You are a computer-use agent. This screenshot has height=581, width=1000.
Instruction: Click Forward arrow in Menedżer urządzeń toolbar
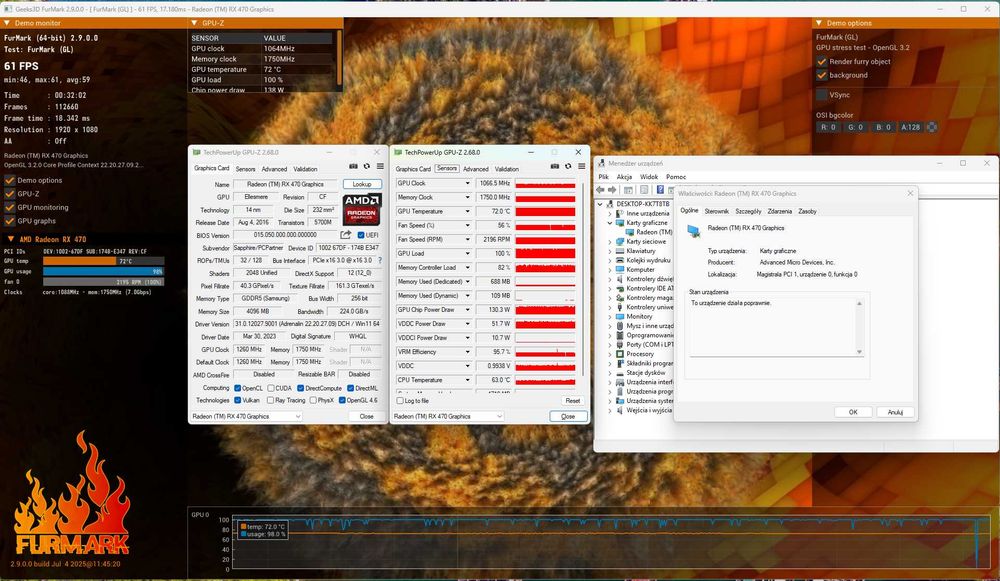click(612, 190)
